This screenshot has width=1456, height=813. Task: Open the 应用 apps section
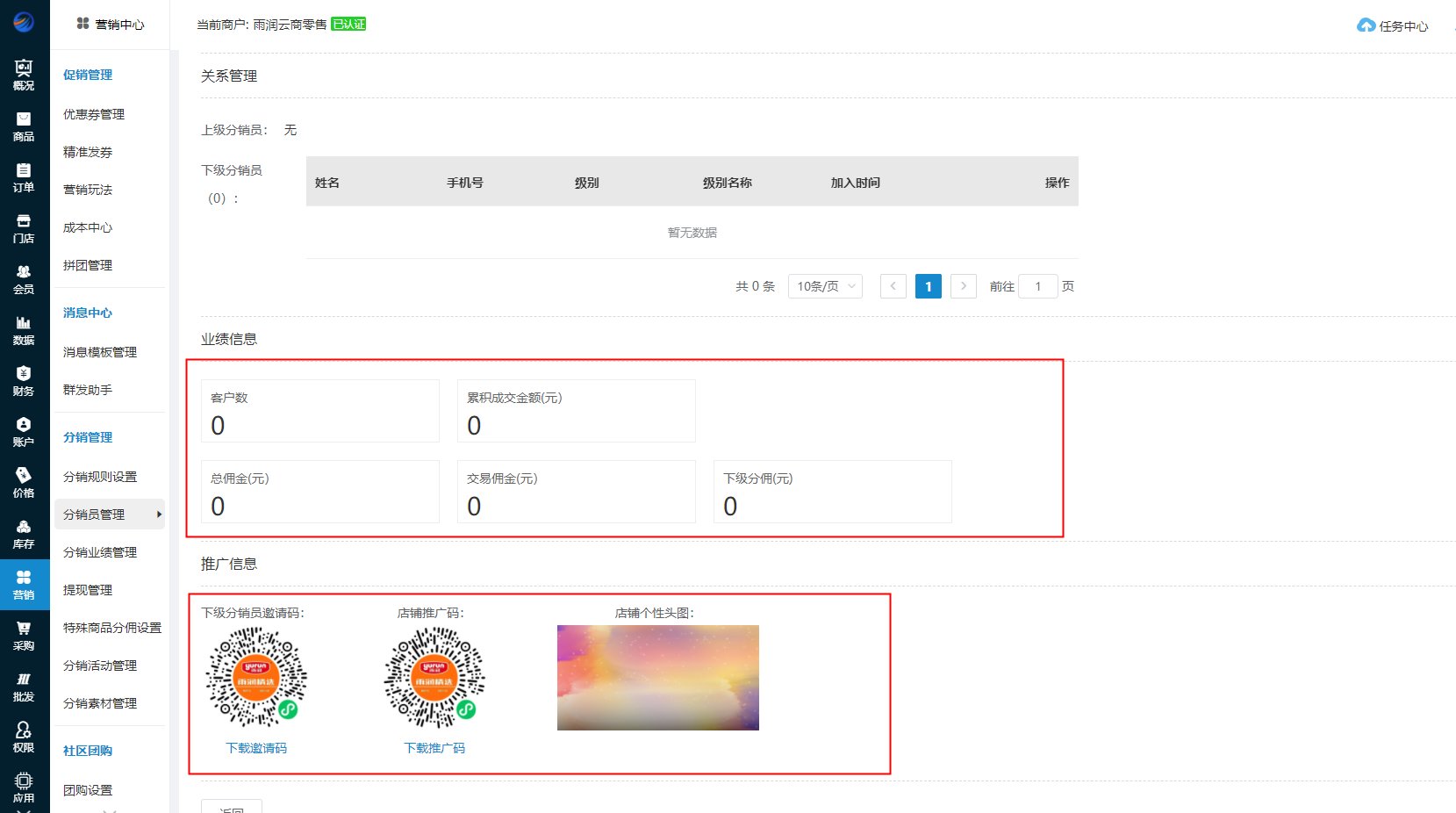click(24, 788)
